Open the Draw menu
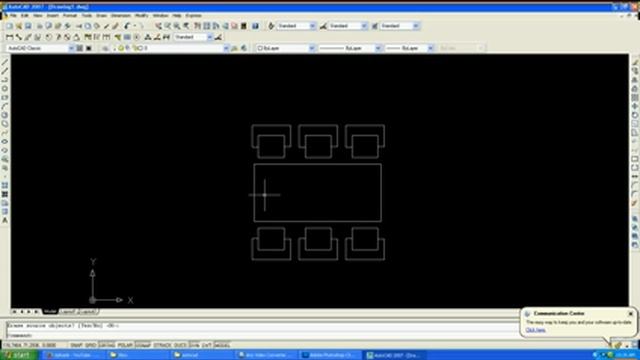Image resolution: width=640 pixels, height=360 pixels. click(101, 16)
